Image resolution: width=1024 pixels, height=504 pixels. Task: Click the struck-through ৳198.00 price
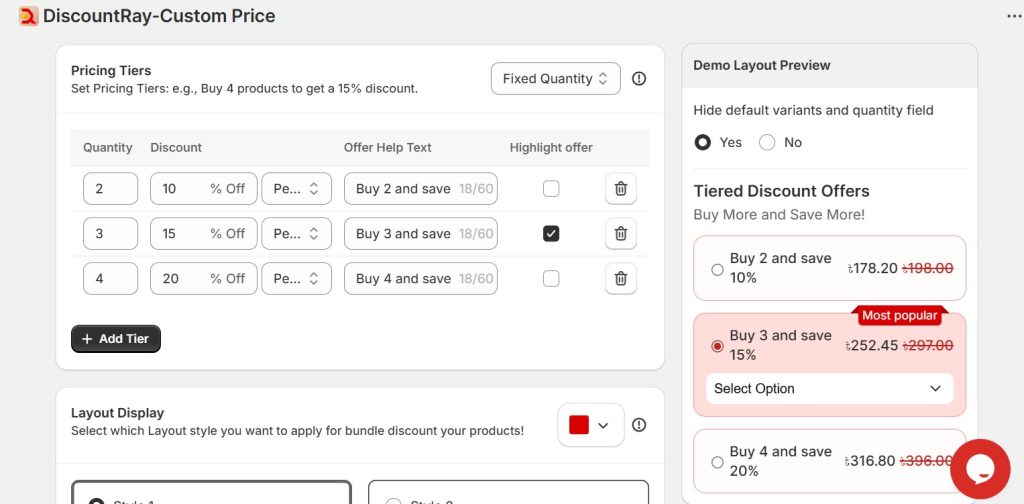927,268
